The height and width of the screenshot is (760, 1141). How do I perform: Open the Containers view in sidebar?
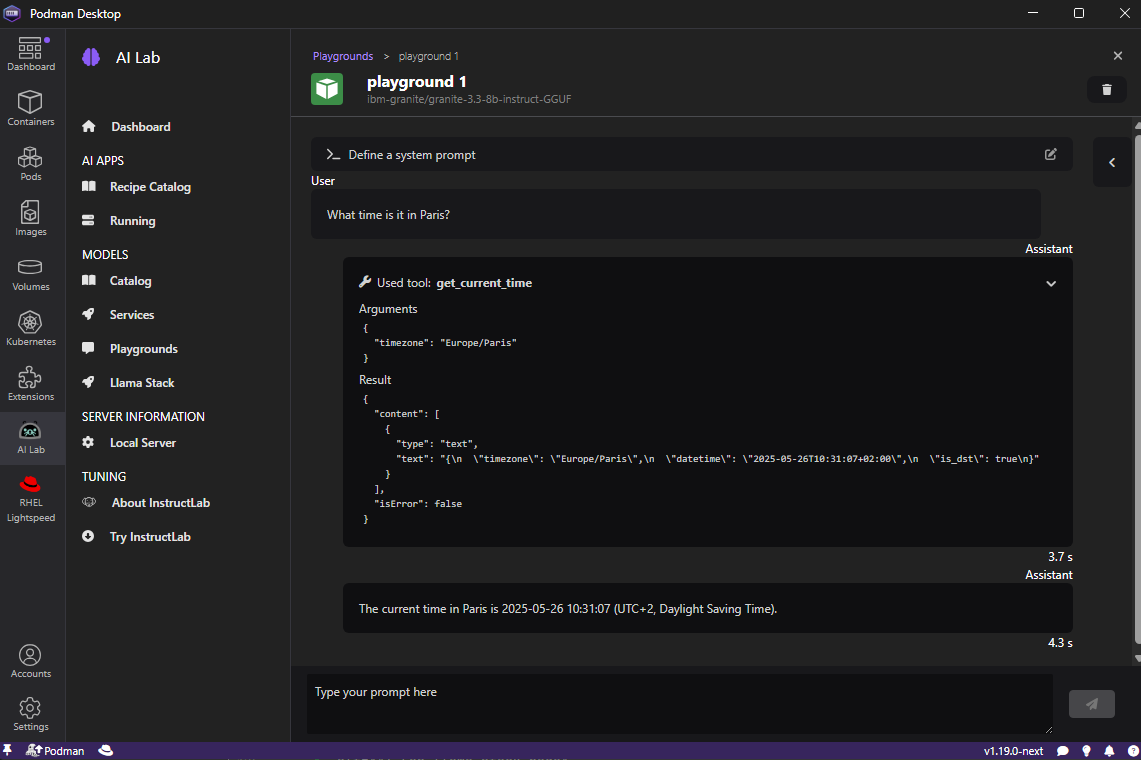point(30,109)
